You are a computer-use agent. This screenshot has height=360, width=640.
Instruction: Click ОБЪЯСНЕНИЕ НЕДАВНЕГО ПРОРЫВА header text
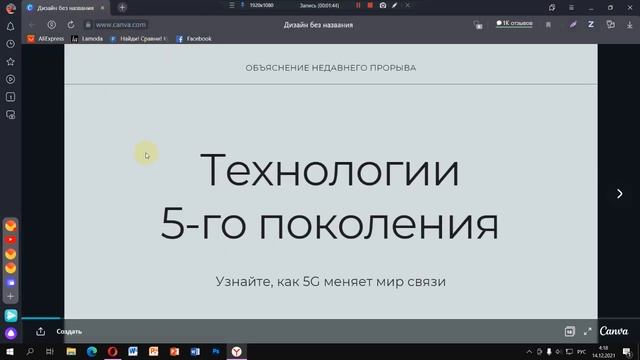tap(331, 68)
